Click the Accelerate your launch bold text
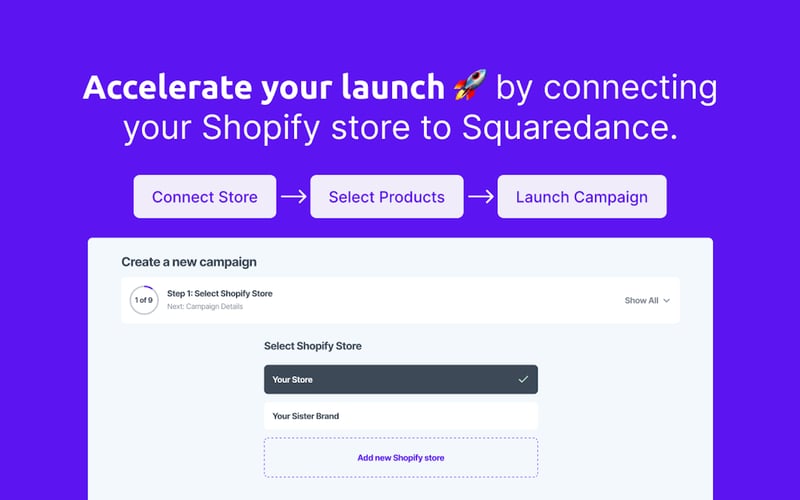 (264, 87)
